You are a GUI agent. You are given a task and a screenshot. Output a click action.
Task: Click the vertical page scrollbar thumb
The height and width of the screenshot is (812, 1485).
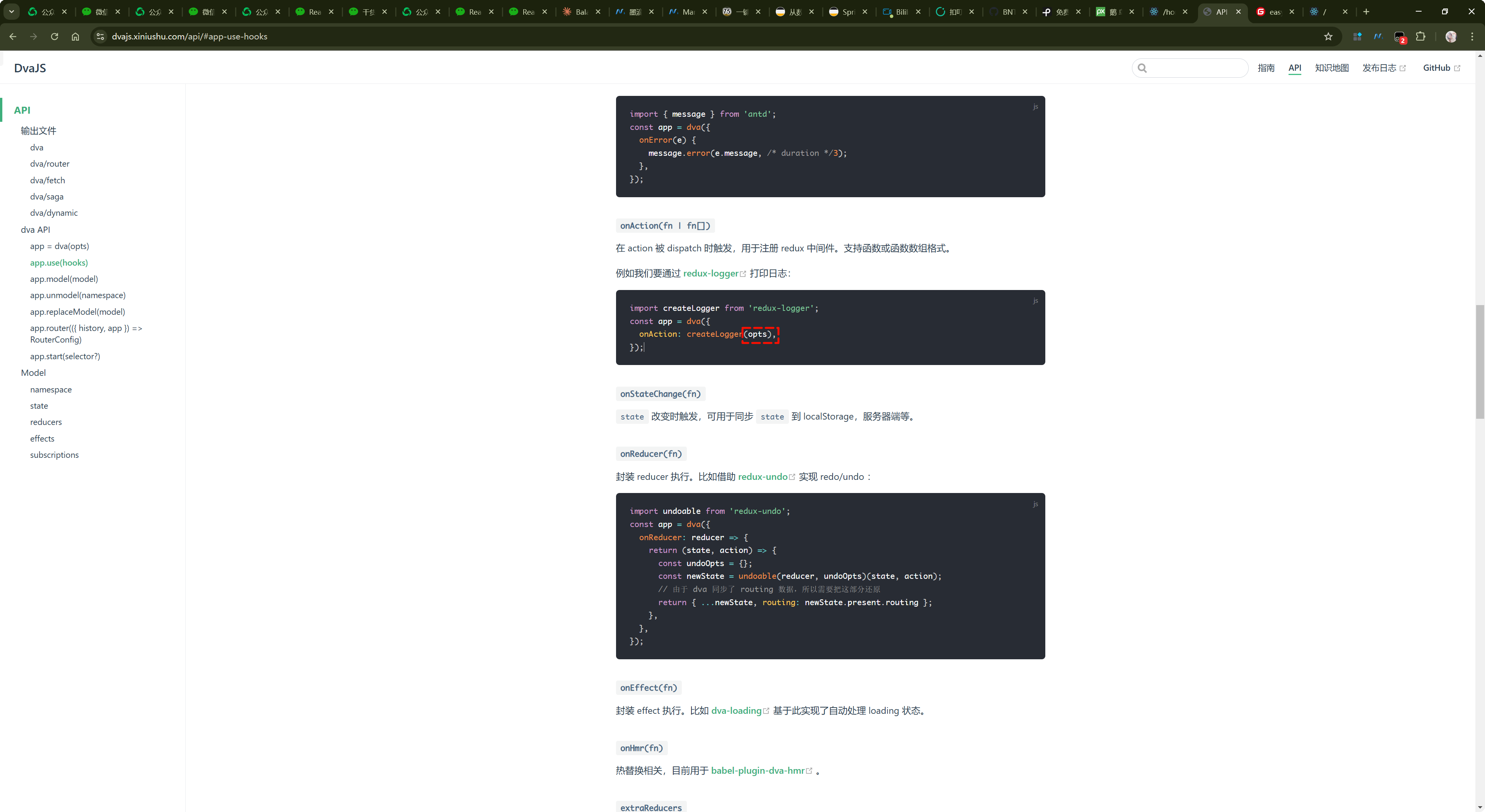(1479, 362)
